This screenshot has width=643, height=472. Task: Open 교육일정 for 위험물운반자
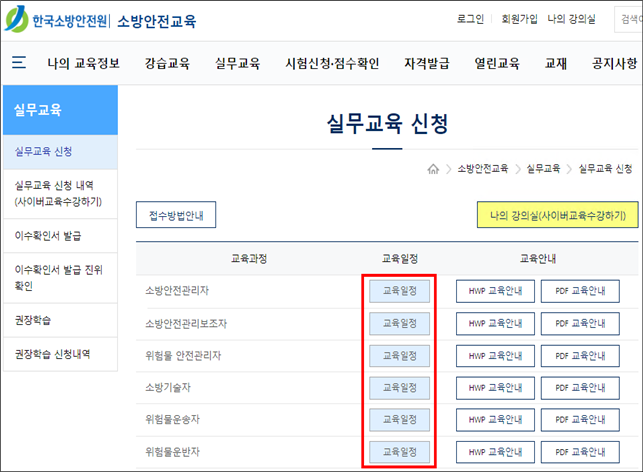(x=399, y=452)
